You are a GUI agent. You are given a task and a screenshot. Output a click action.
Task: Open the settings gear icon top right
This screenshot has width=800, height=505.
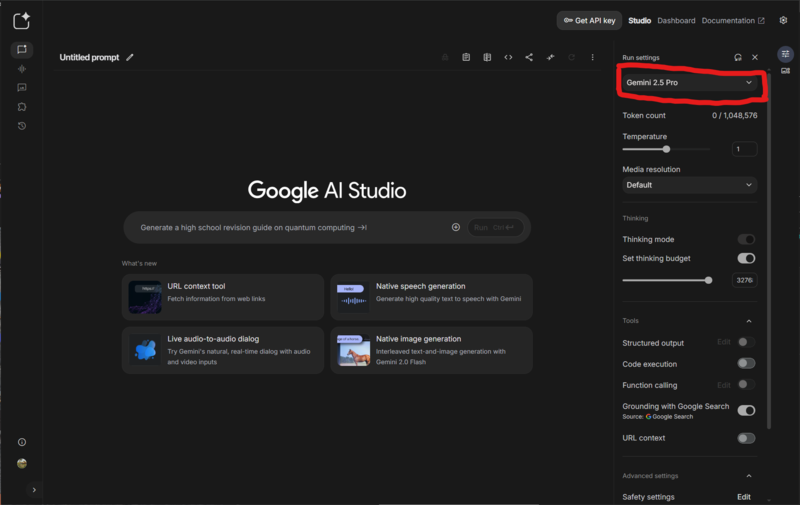point(783,20)
